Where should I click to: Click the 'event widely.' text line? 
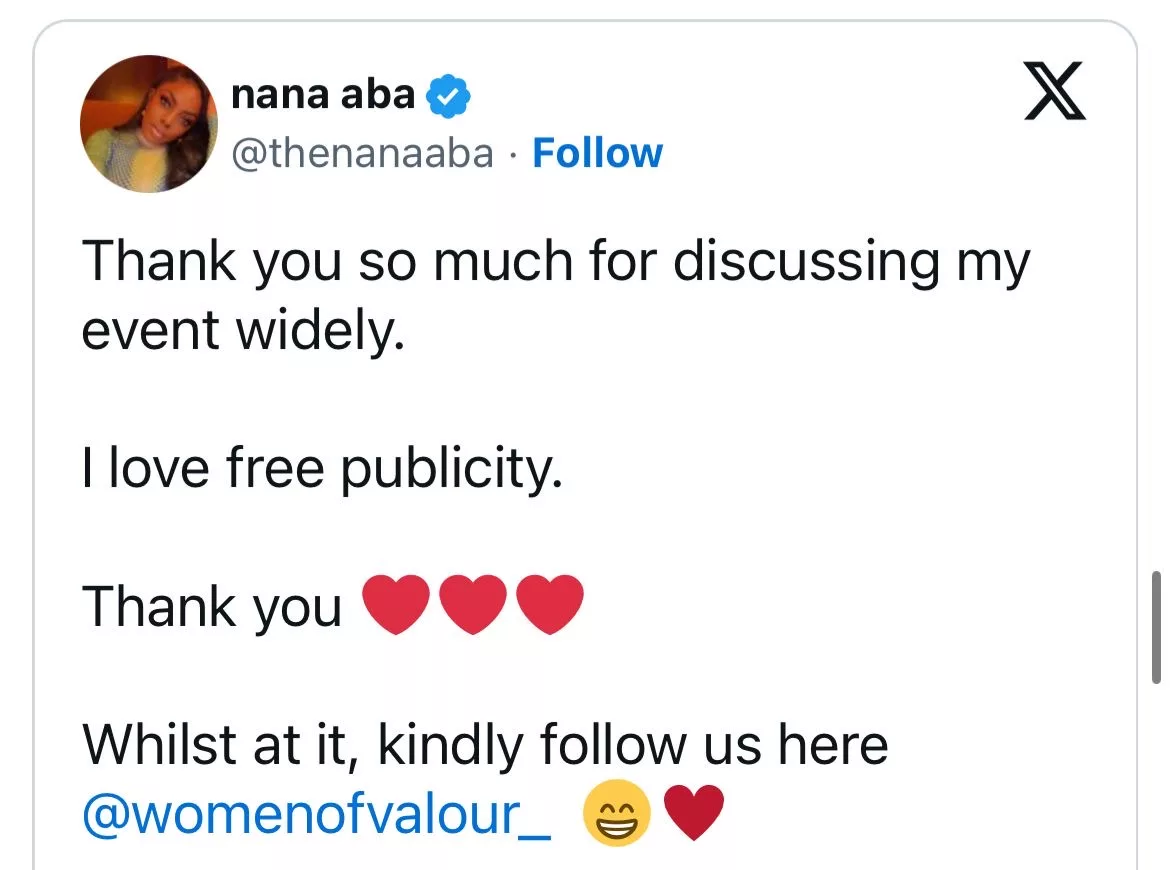243,330
